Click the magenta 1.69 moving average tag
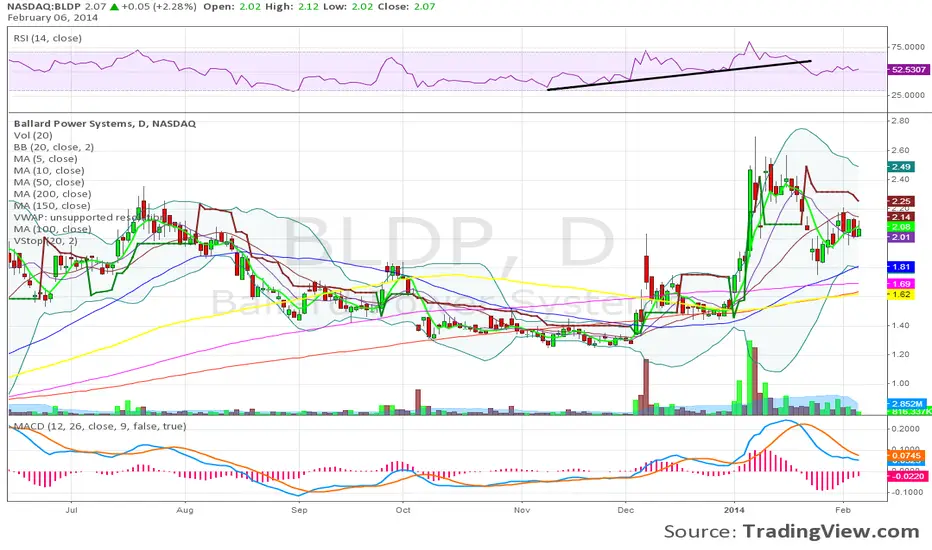This screenshot has height=550, width=932. (x=901, y=284)
